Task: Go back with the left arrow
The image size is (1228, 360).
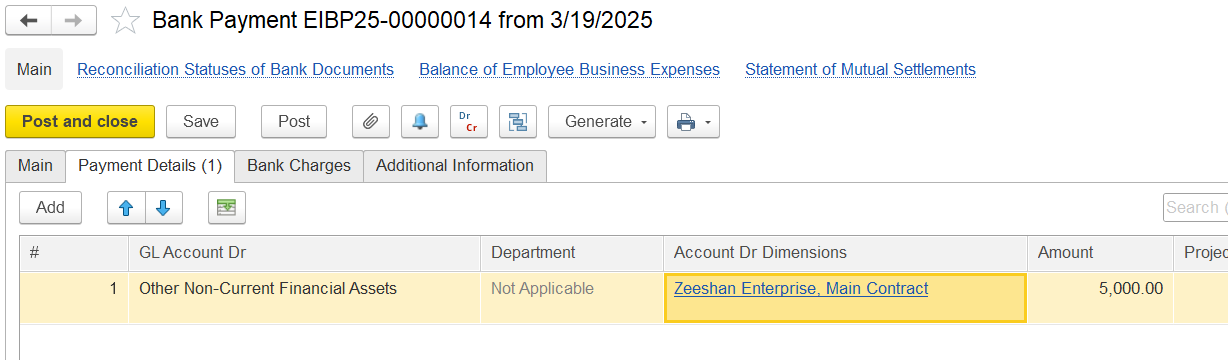Action: (28, 20)
